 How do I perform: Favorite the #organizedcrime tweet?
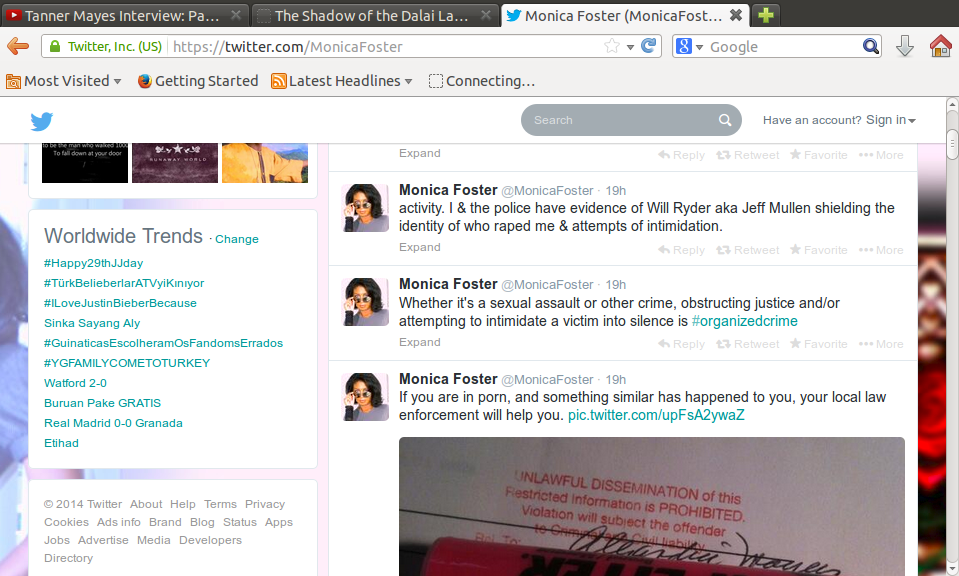pyautogui.click(x=818, y=344)
